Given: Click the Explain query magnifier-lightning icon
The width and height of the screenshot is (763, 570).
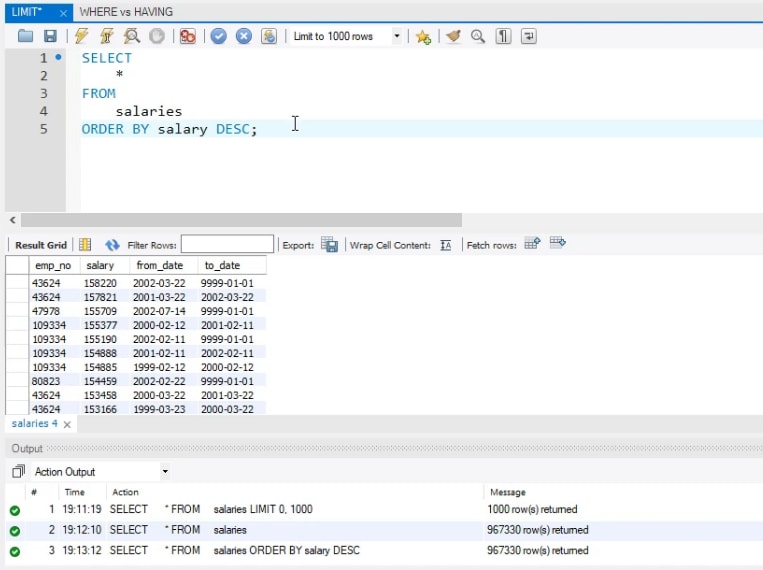Looking at the screenshot, I should (132, 36).
